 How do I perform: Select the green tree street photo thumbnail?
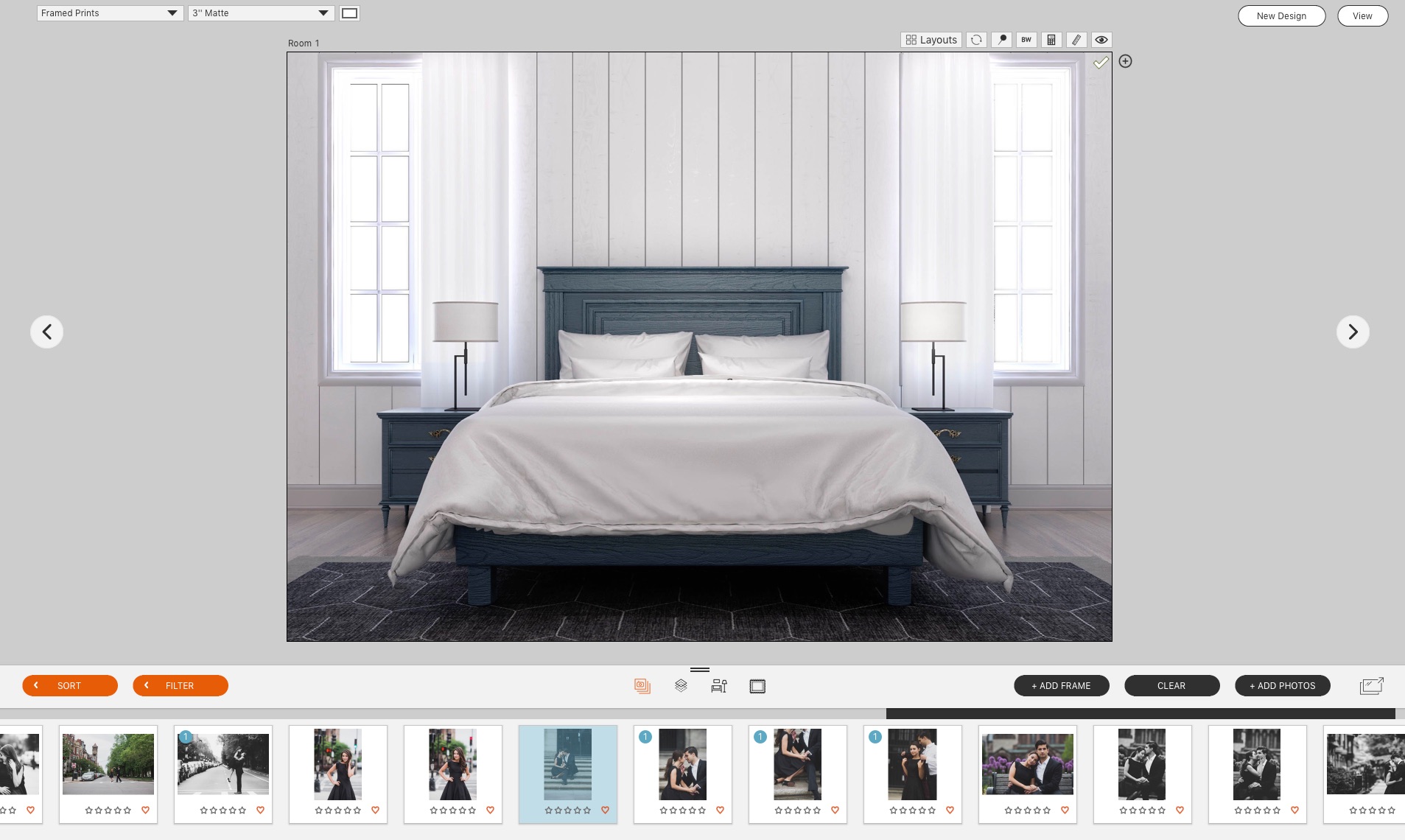coord(108,764)
